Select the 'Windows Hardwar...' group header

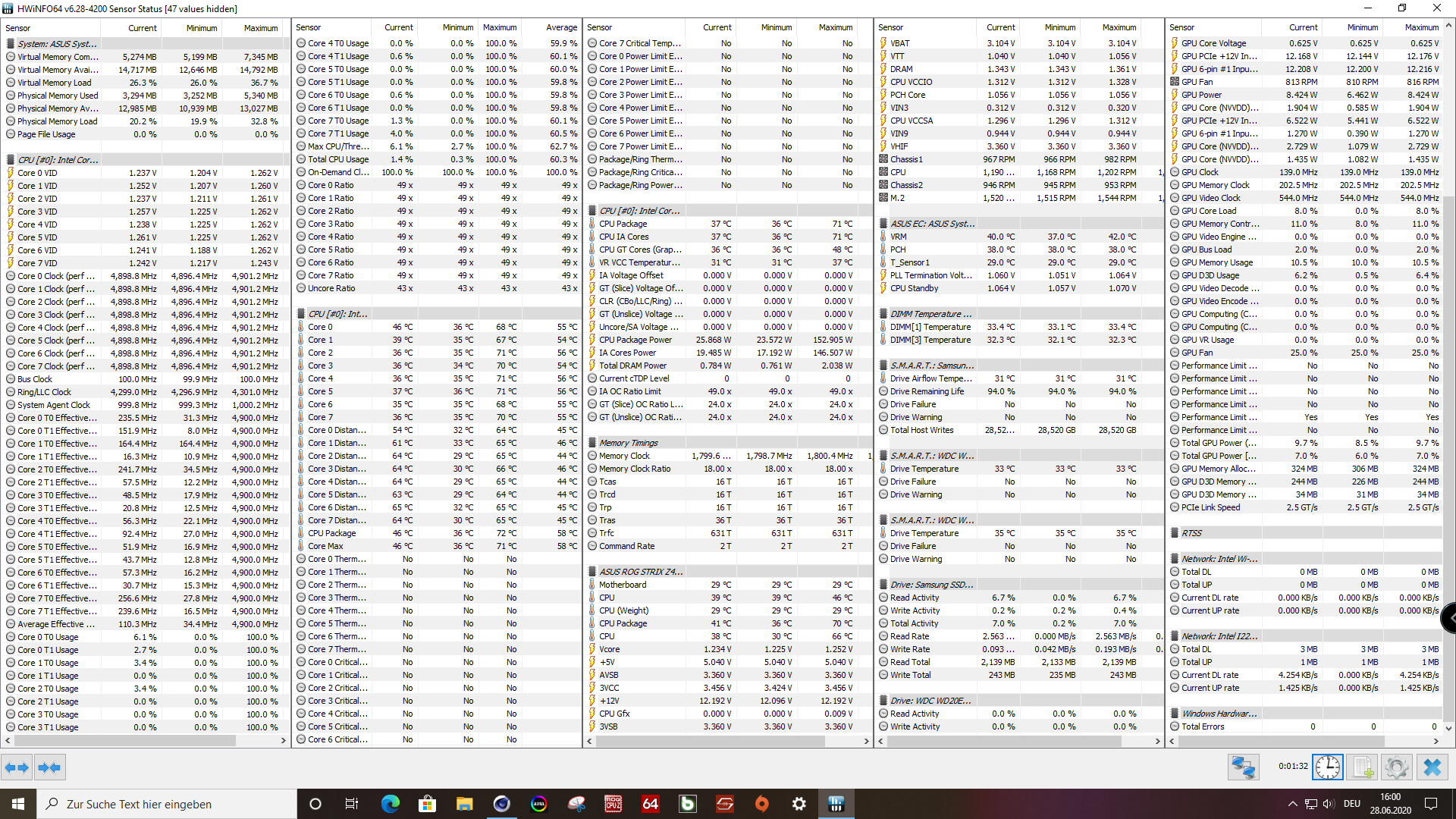click(x=1304, y=714)
